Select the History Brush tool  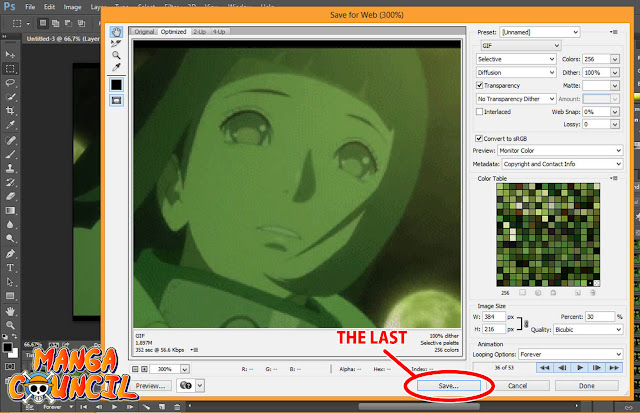click(x=10, y=182)
